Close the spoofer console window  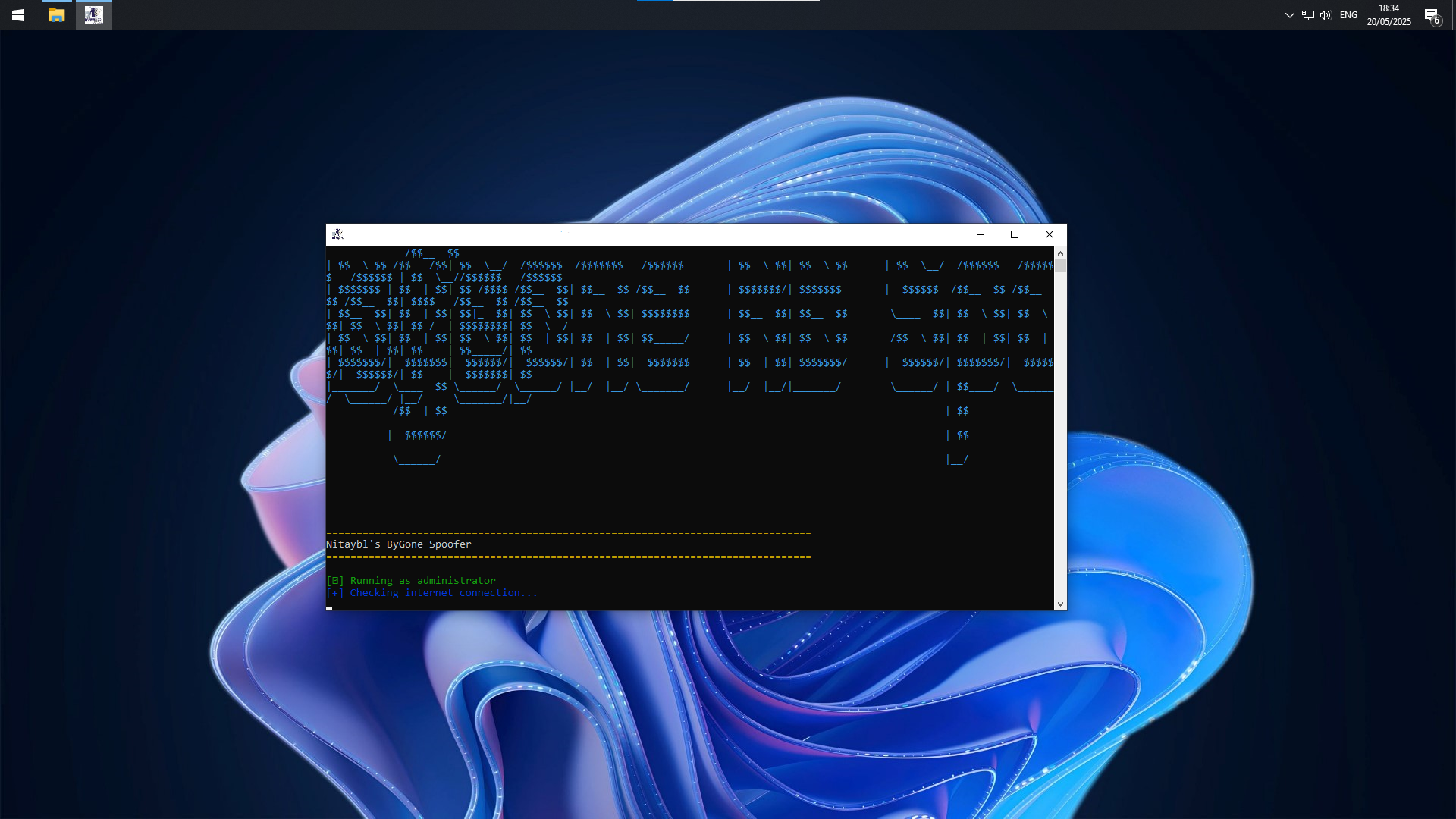[1050, 234]
